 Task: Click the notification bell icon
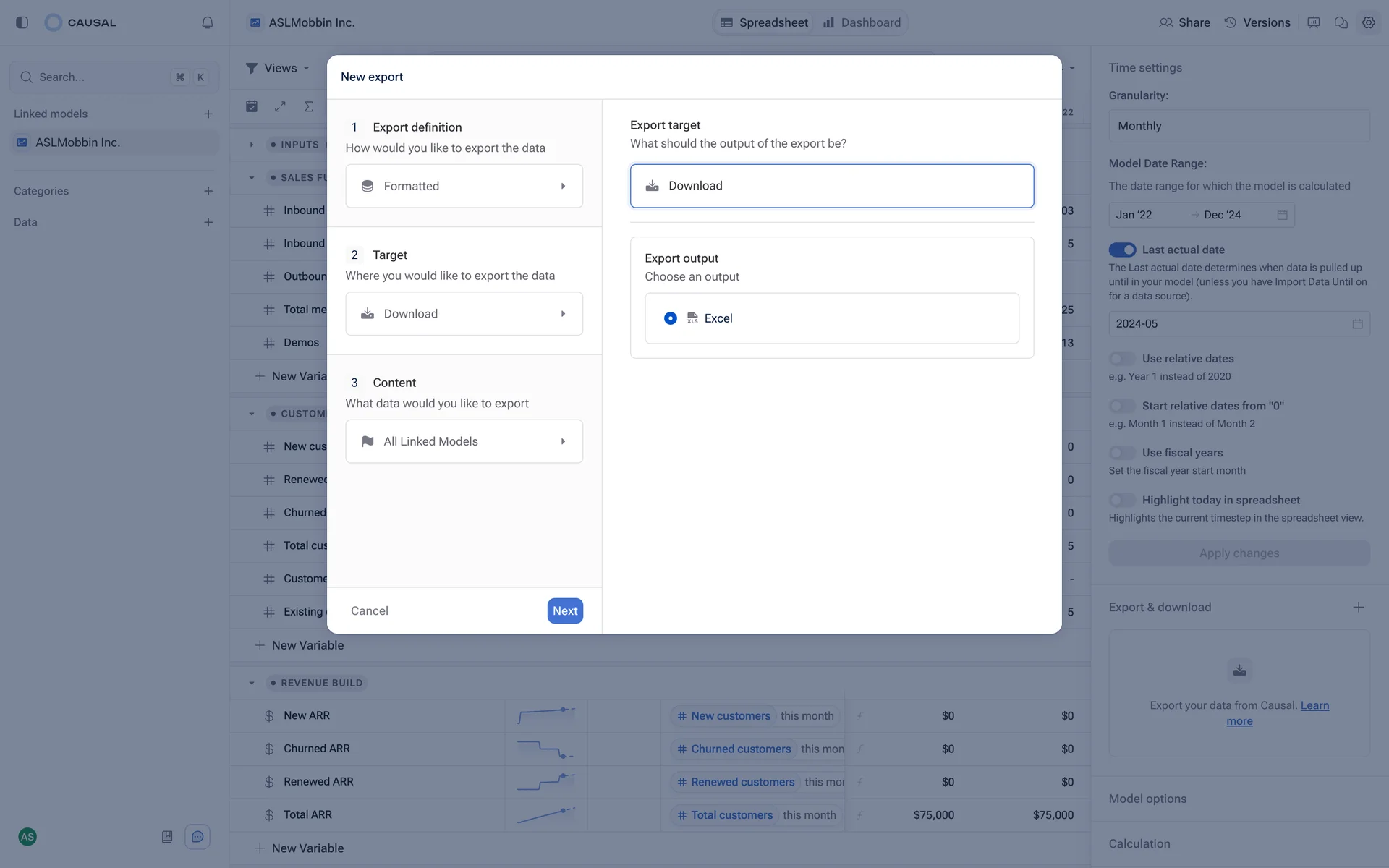point(208,22)
